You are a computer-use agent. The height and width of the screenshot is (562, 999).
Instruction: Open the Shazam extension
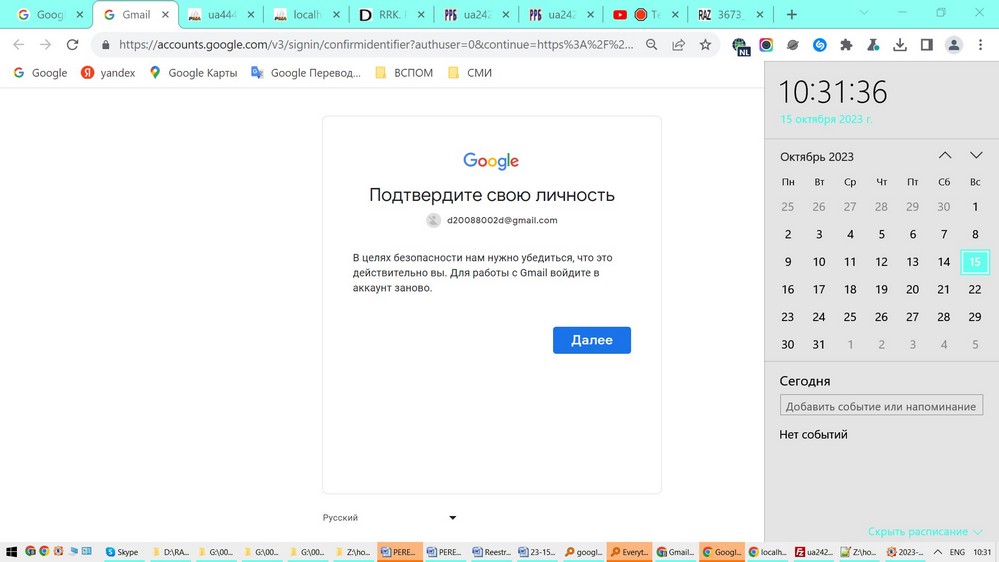[x=819, y=45]
